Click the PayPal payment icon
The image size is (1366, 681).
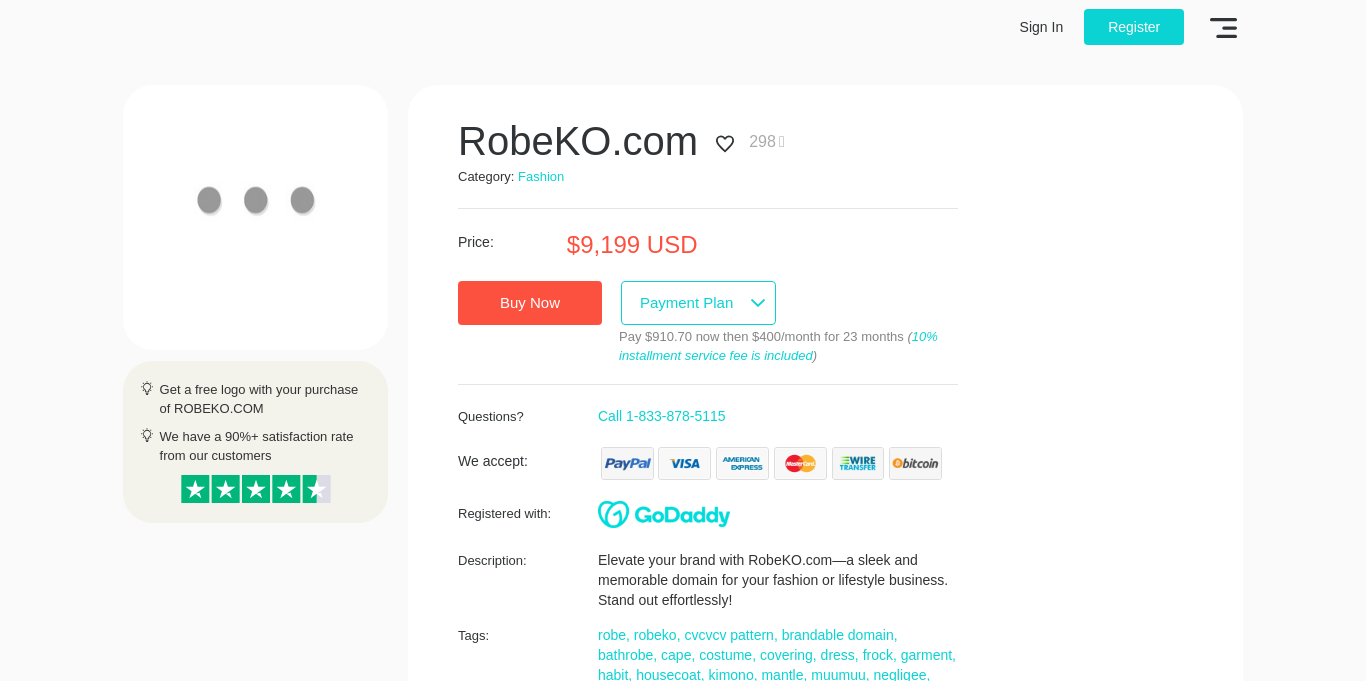627,464
